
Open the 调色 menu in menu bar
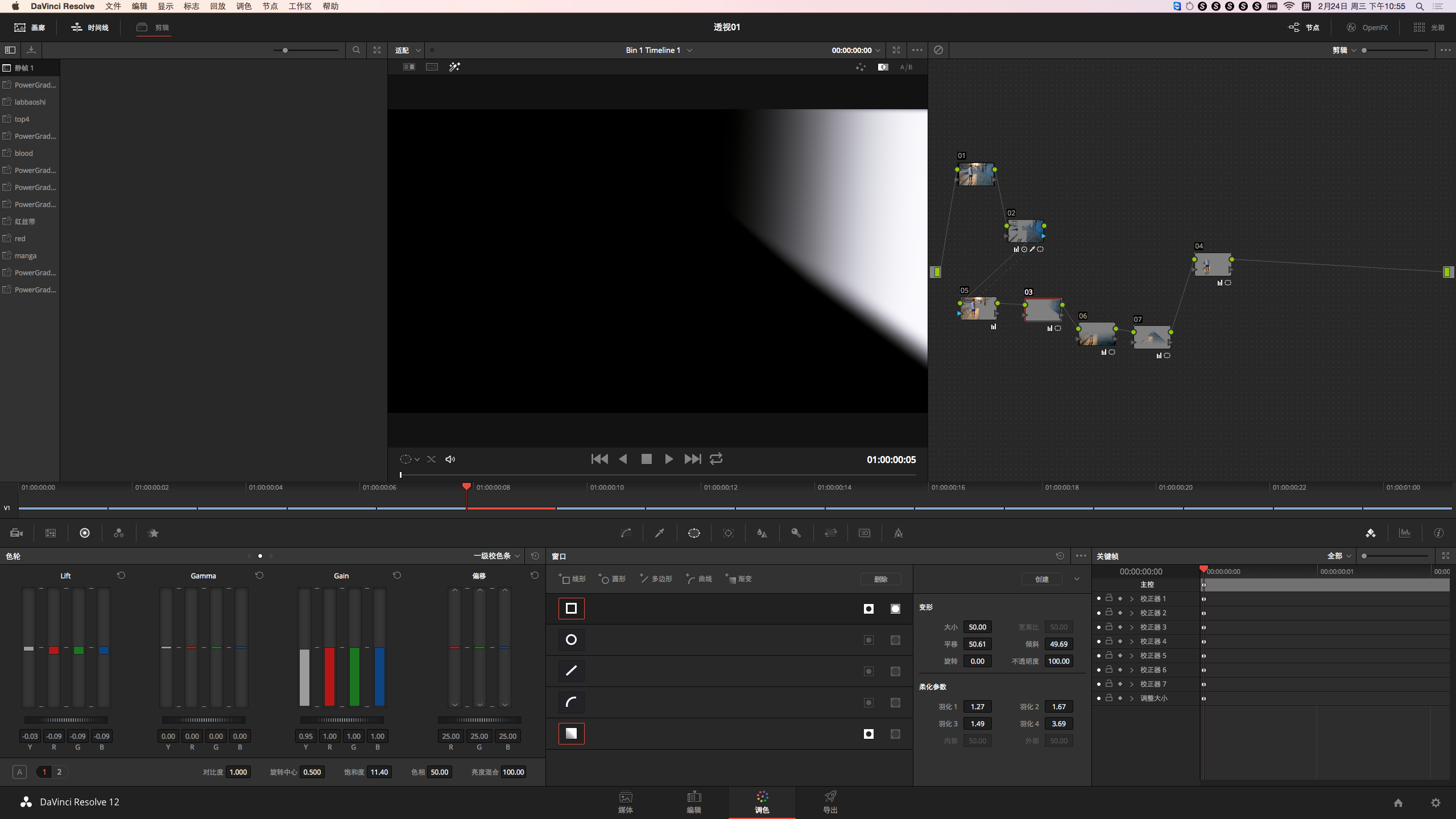pyautogui.click(x=243, y=6)
